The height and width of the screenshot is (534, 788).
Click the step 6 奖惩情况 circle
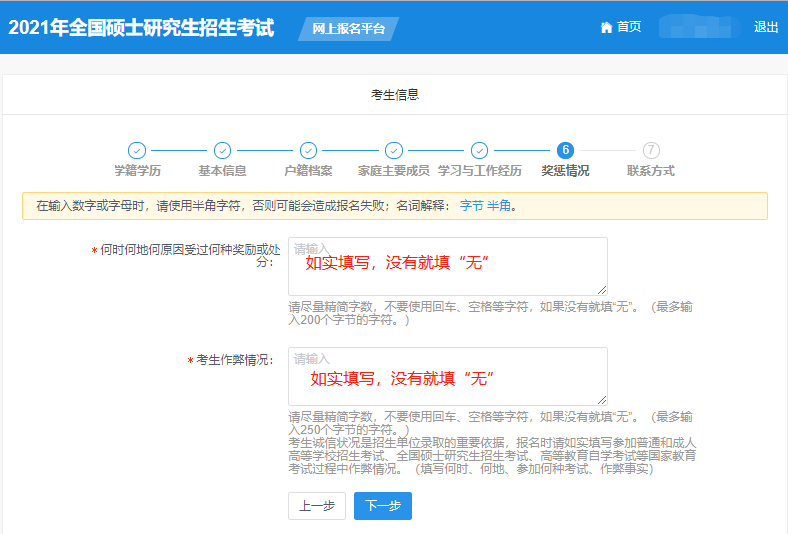click(565, 150)
